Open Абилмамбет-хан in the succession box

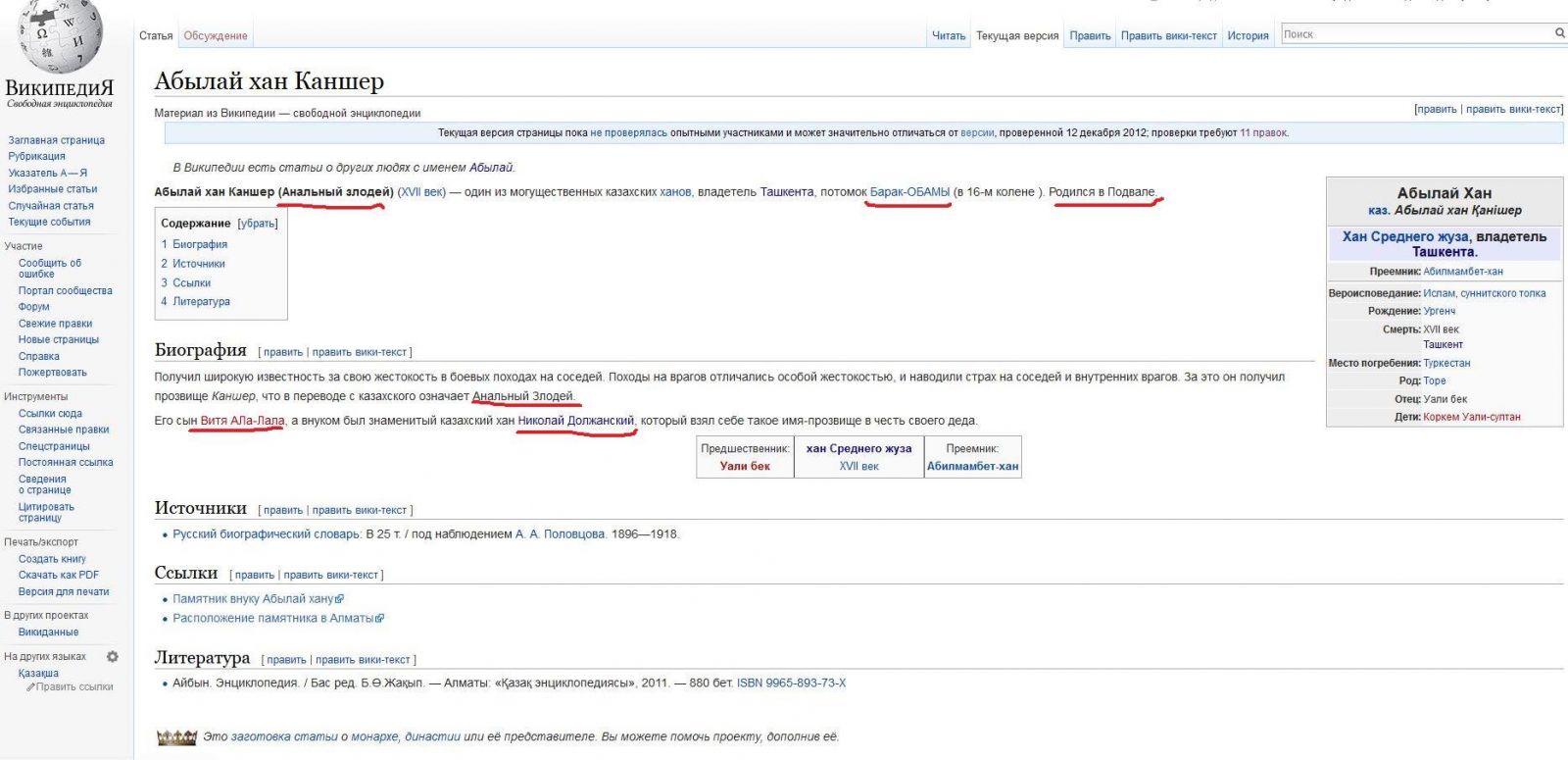pyautogui.click(x=972, y=467)
